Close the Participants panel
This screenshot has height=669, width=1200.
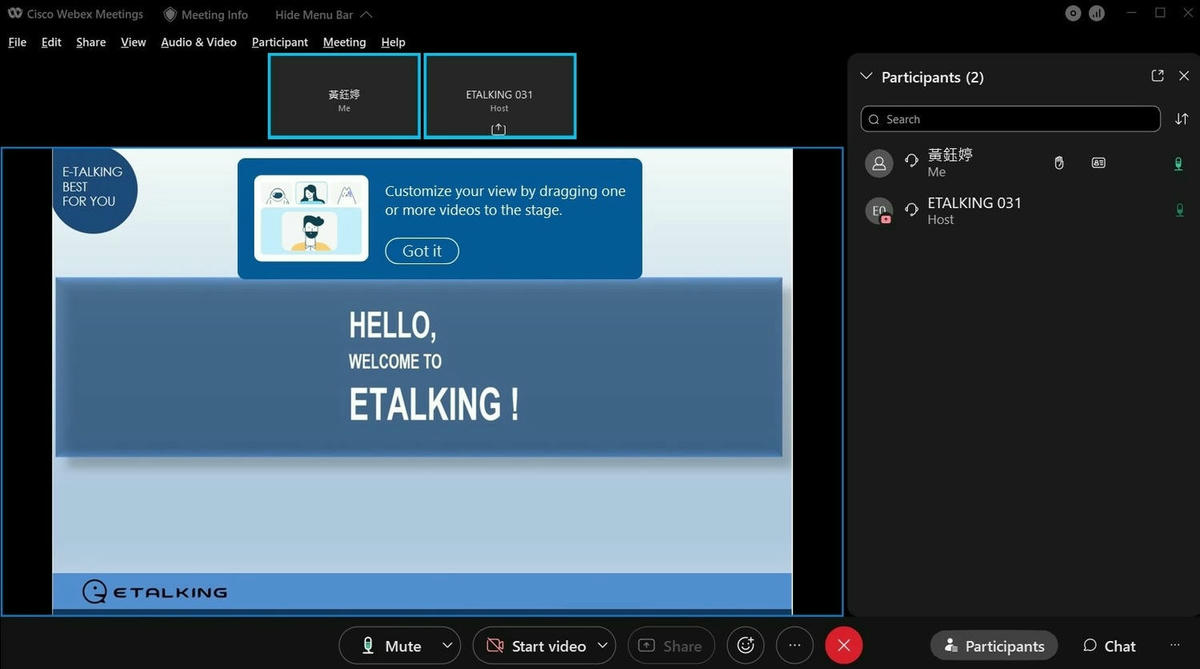pos(1184,76)
